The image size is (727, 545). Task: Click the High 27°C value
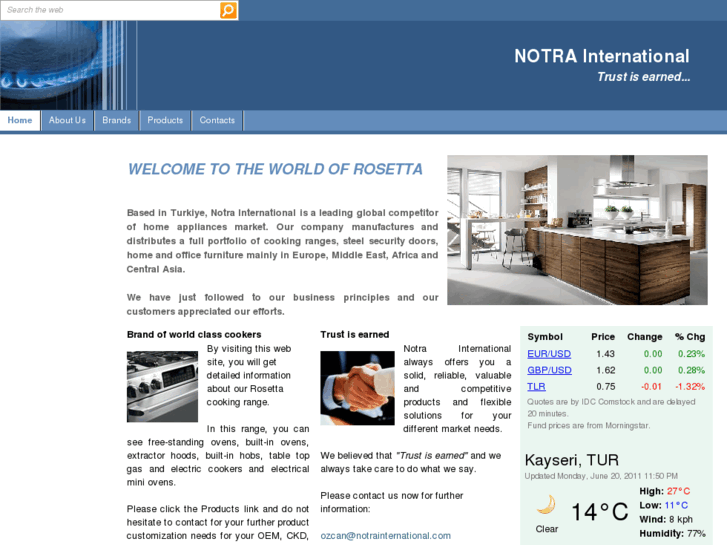point(678,491)
